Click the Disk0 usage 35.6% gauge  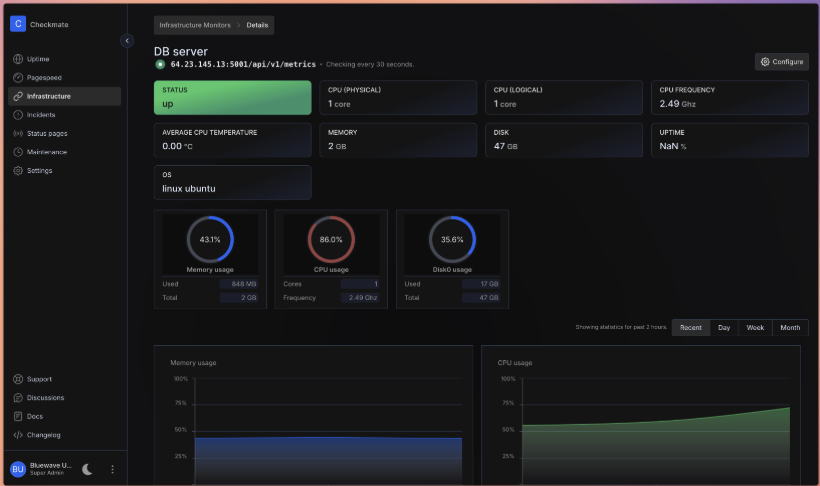click(x=452, y=240)
